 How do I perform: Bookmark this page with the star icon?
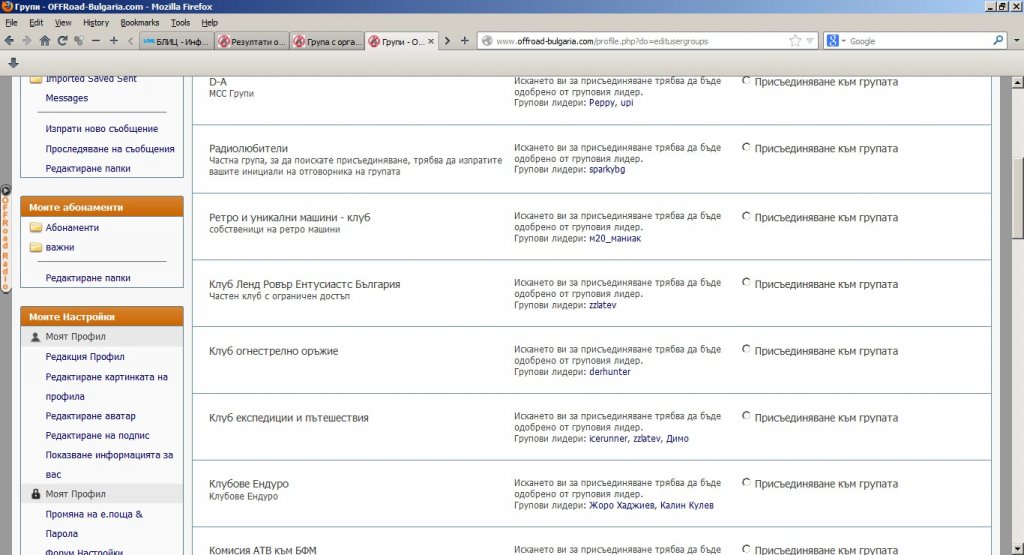click(x=795, y=41)
